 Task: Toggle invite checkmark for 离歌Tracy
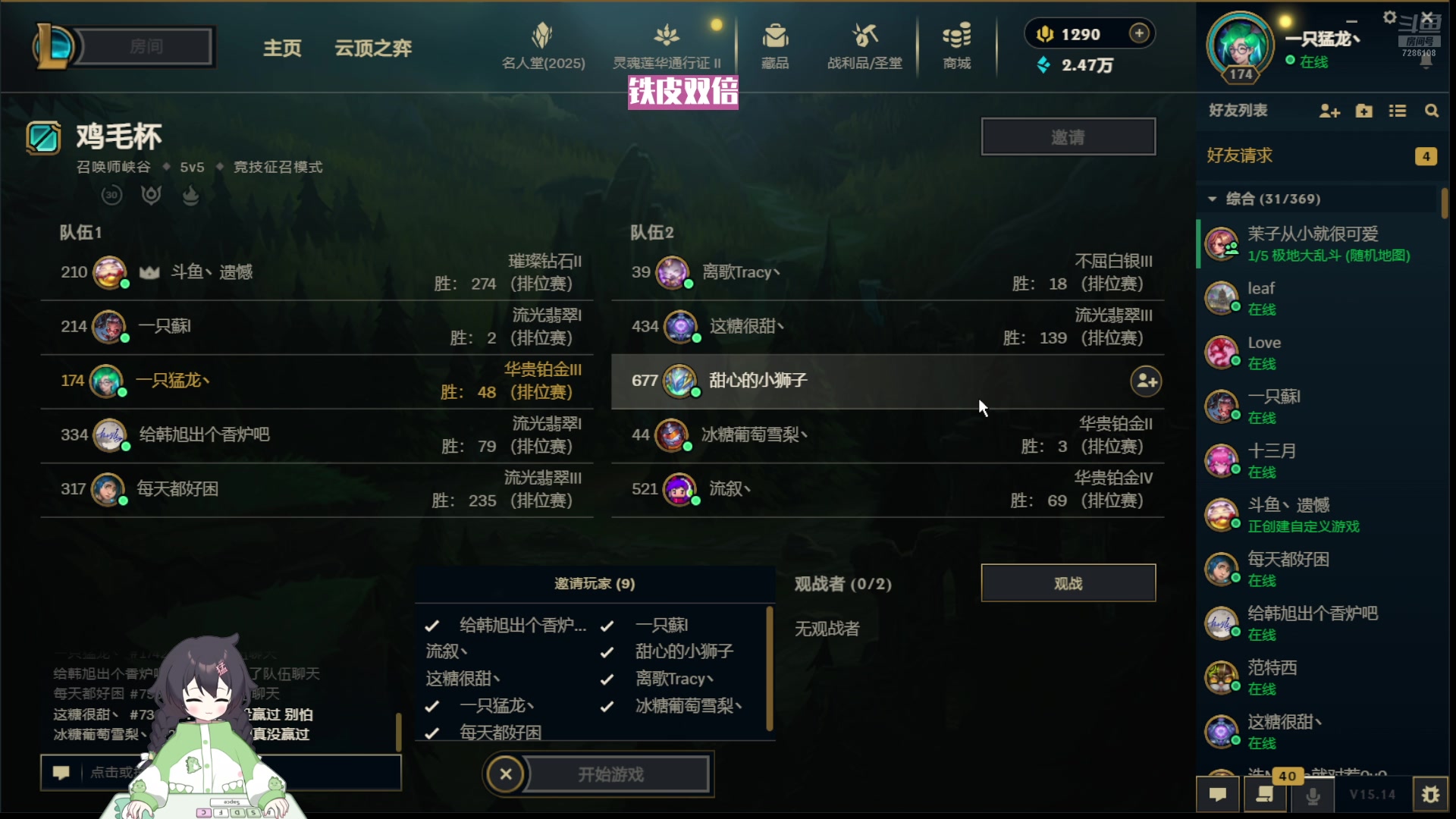pos(607,679)
